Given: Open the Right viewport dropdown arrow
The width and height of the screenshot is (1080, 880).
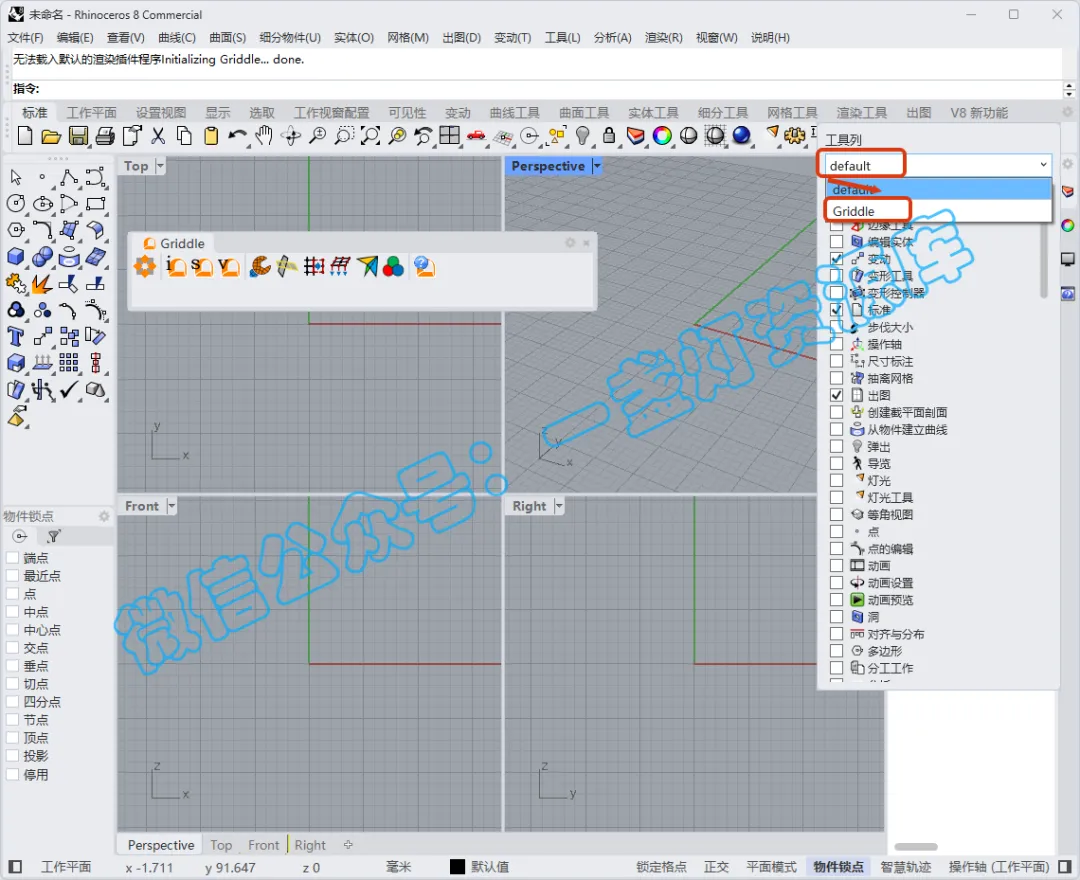Looking at the screenshot, I should 559,506.
